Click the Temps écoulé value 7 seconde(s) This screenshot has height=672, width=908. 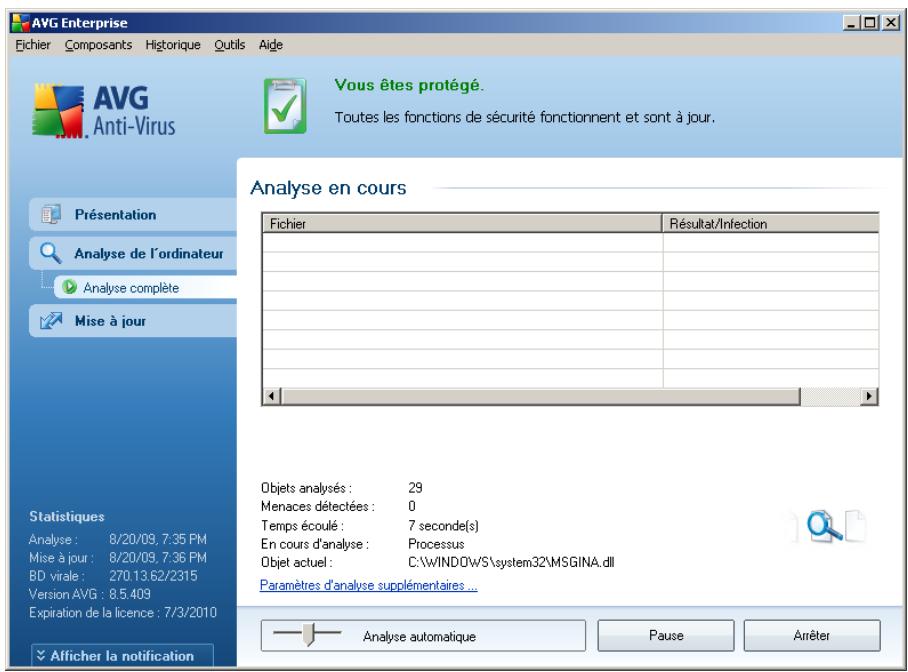[x=444, y=525]
